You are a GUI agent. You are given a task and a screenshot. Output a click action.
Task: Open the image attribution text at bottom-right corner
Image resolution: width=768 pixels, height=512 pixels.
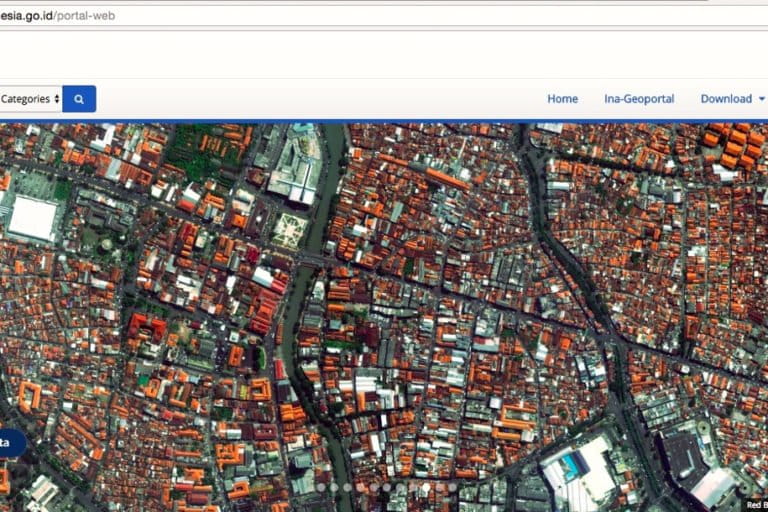[x=756, y=505]
